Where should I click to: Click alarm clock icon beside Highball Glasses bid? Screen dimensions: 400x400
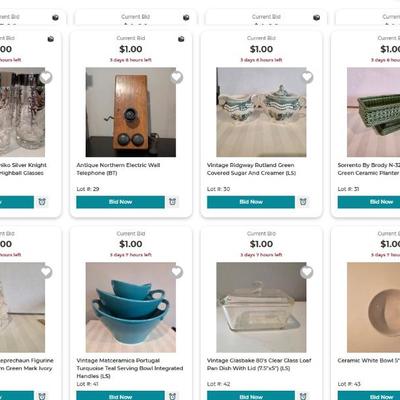tap(42, 202)
